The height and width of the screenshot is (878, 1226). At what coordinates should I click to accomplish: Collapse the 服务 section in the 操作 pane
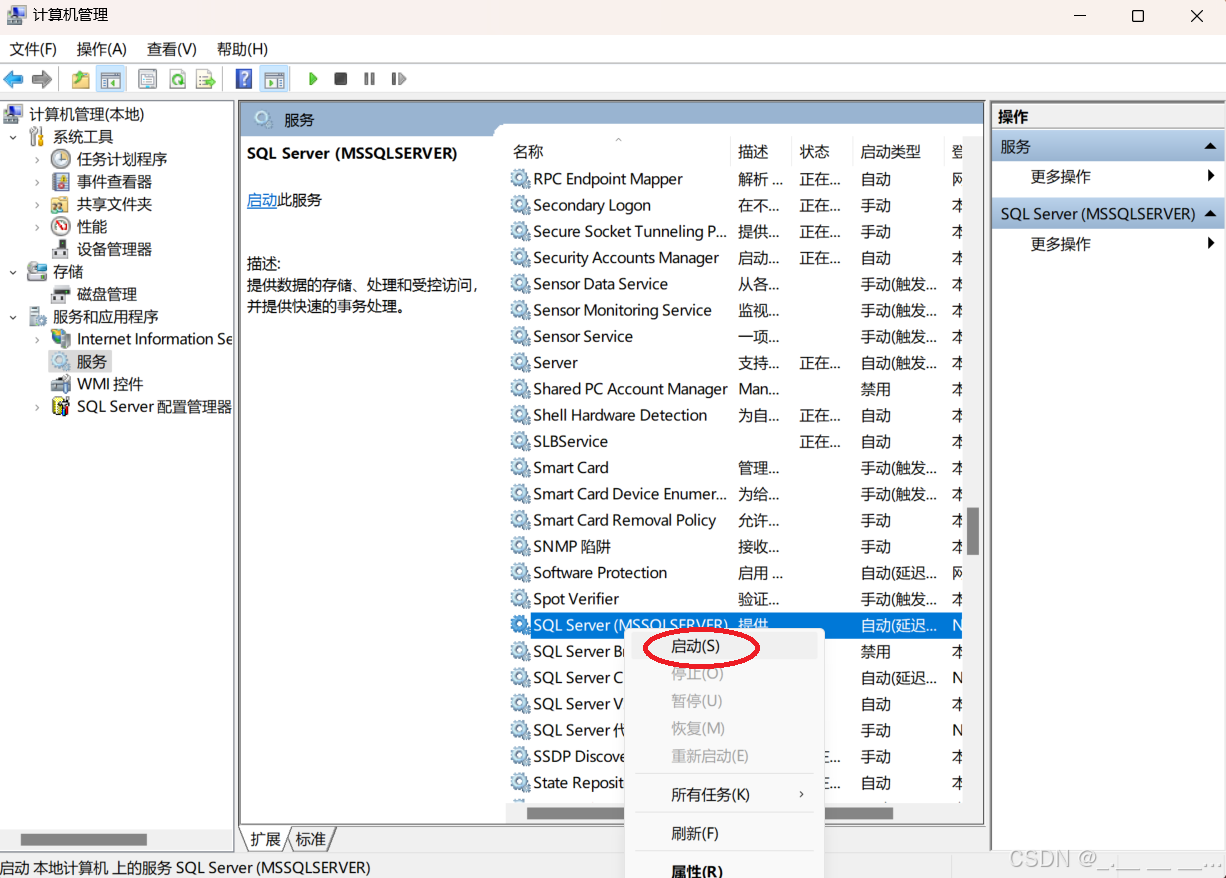[1211, 147]
